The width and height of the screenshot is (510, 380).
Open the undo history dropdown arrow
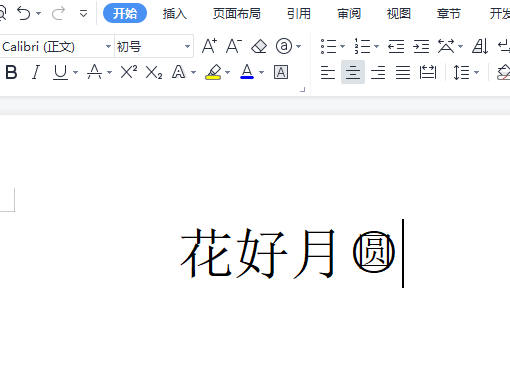pyautogui.click(x=39, y=14)
